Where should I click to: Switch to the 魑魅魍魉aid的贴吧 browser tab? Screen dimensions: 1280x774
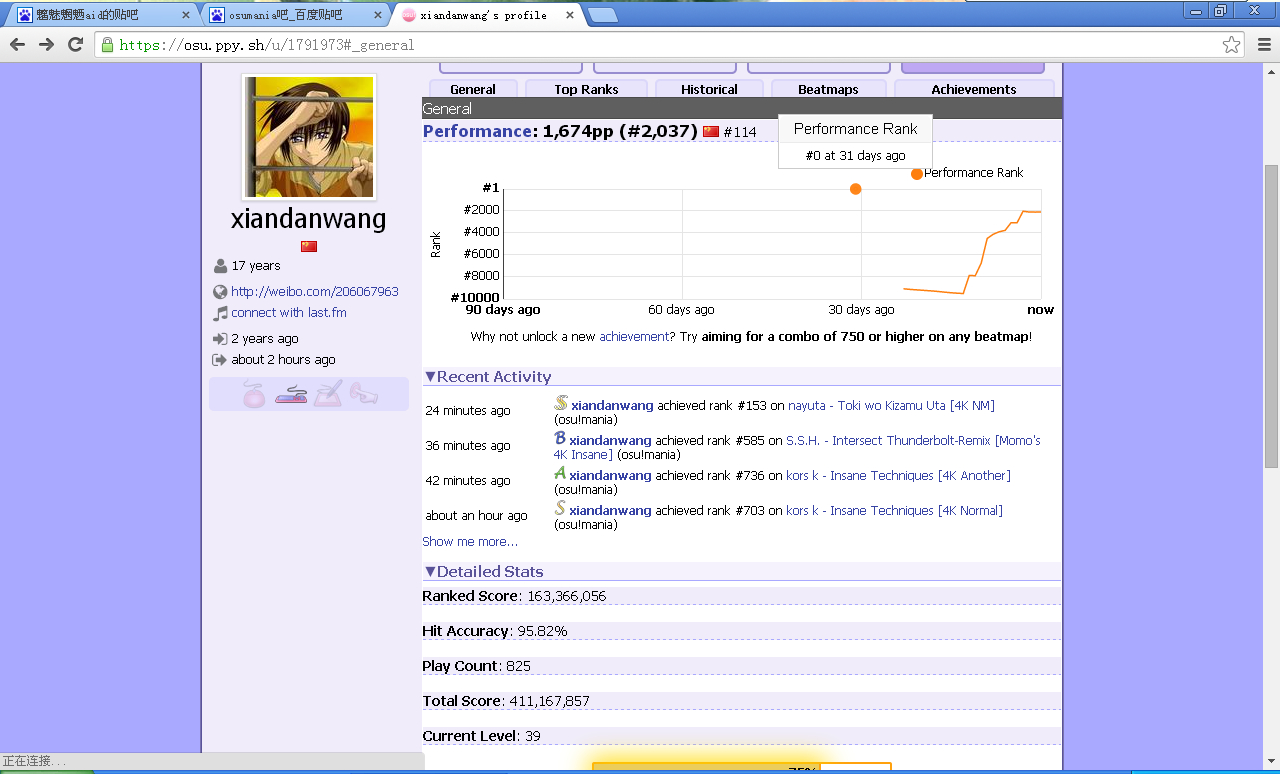tap(100, 15)
